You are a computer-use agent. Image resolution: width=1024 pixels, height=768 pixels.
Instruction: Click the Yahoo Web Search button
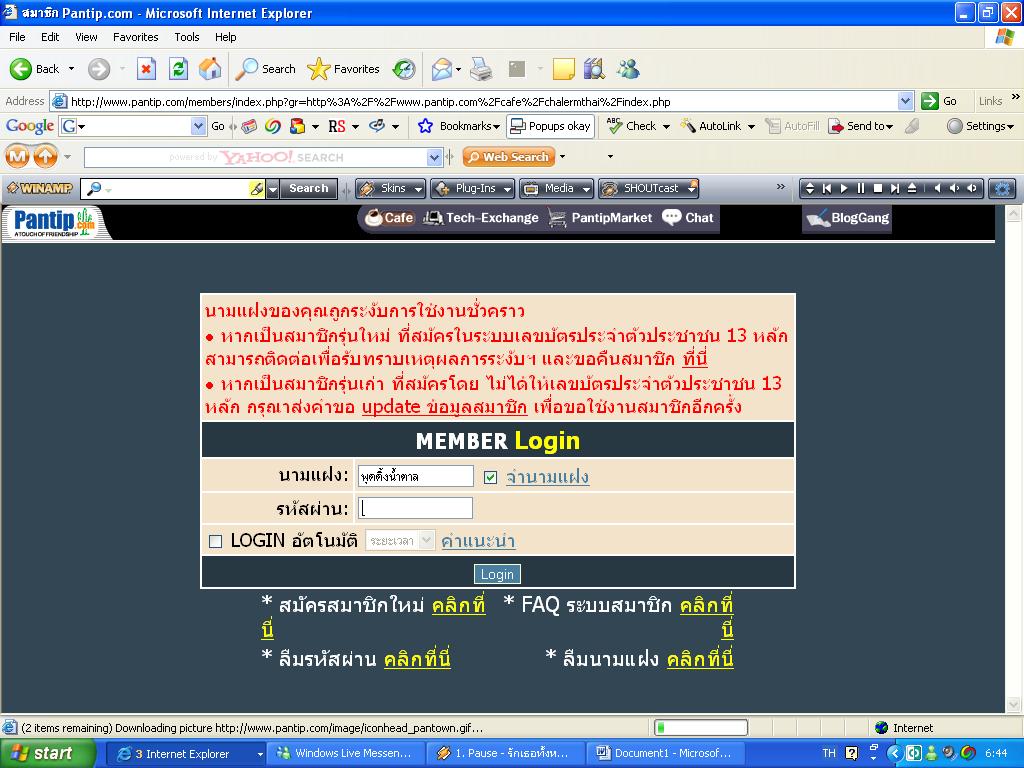click(509, 157)
